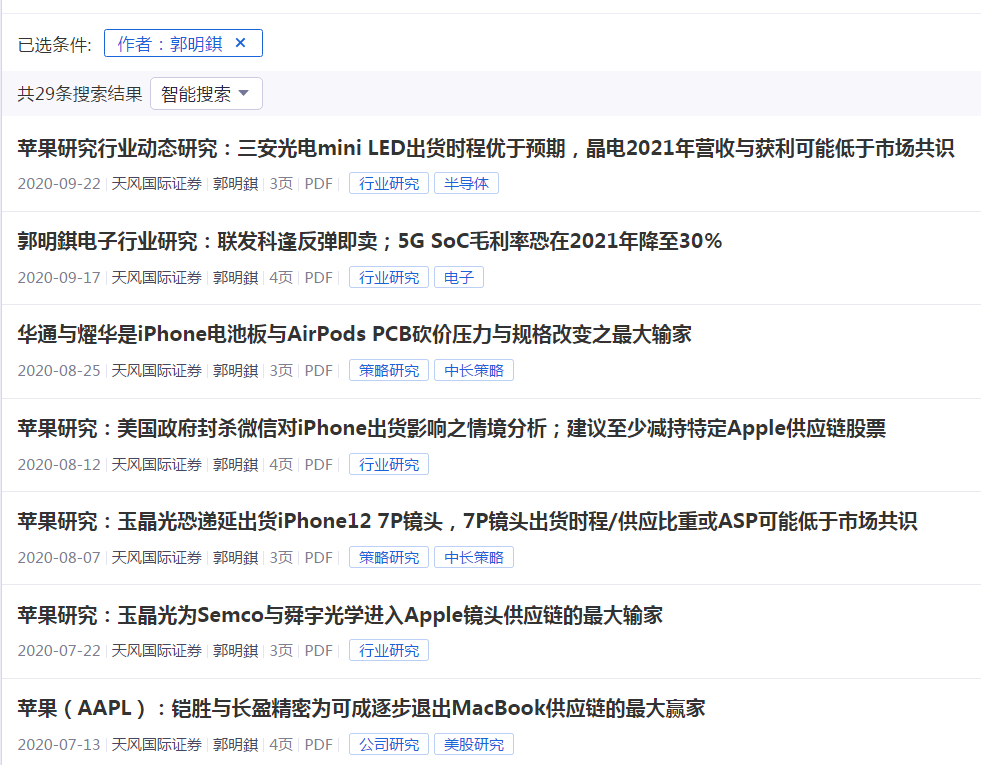Viewport: 981px width, 765px height.
Task: Select the 美股研究 tag
Action: tap(474, 744)
